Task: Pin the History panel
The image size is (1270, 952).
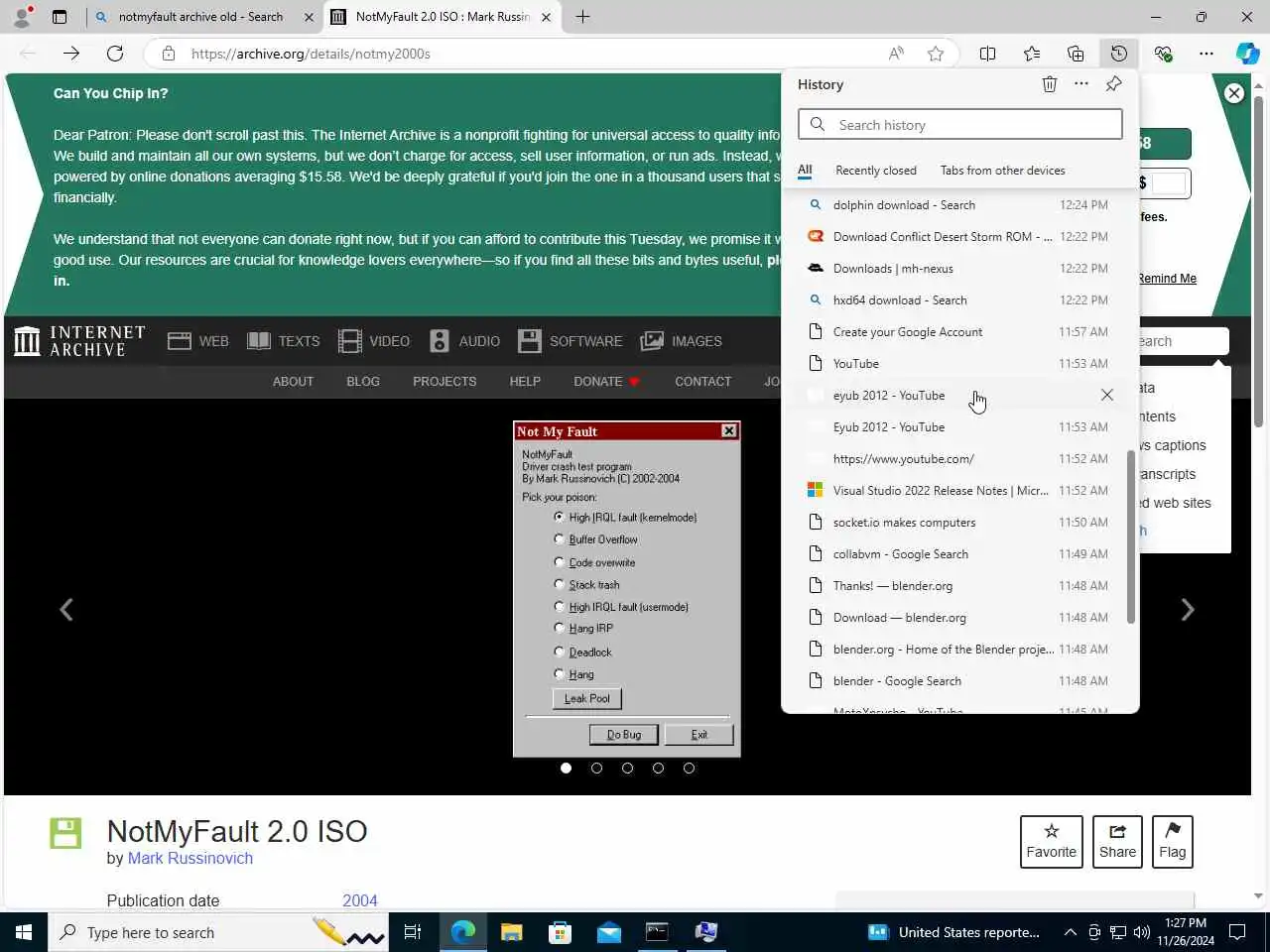Action: click(1114, 84)
